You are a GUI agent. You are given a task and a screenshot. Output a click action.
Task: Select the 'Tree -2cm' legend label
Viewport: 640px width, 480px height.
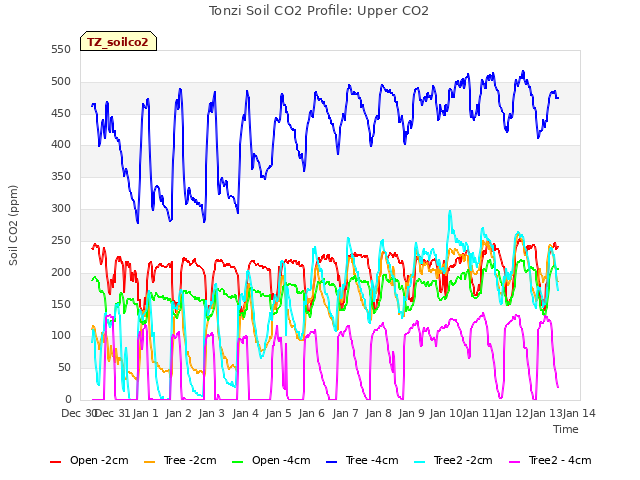pyautogui.click(x=190, y=460)
